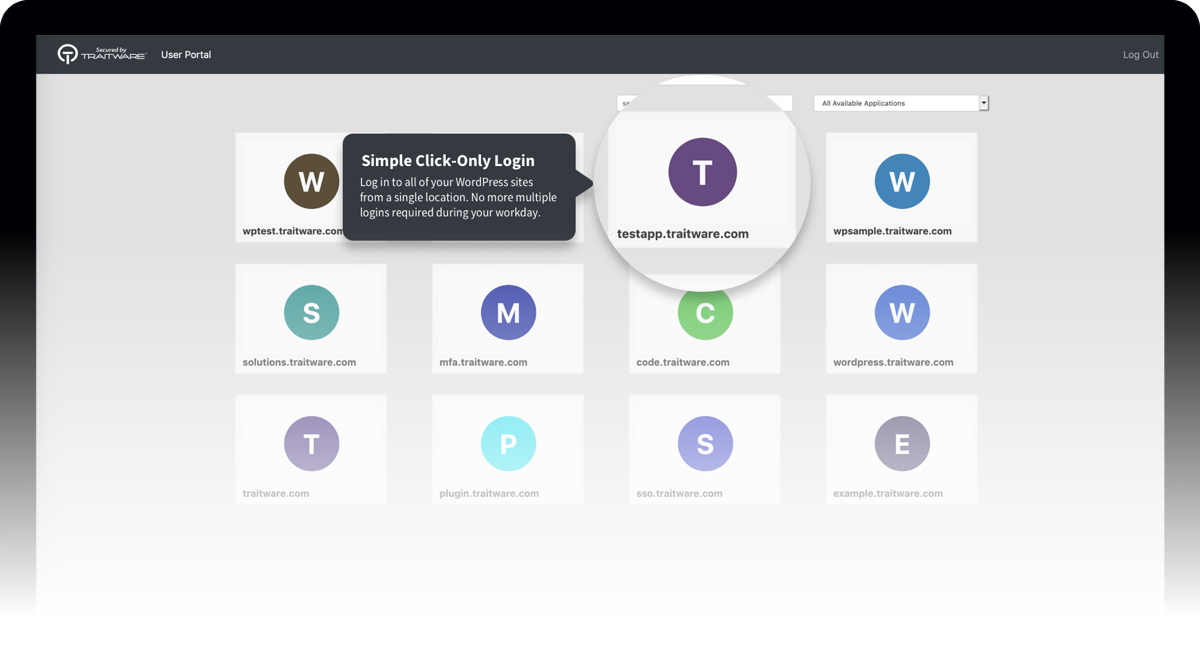Click the testapp.traitware.com label
The height and width of the screenshot is (648, 1200).
click(x=683, y=234)
